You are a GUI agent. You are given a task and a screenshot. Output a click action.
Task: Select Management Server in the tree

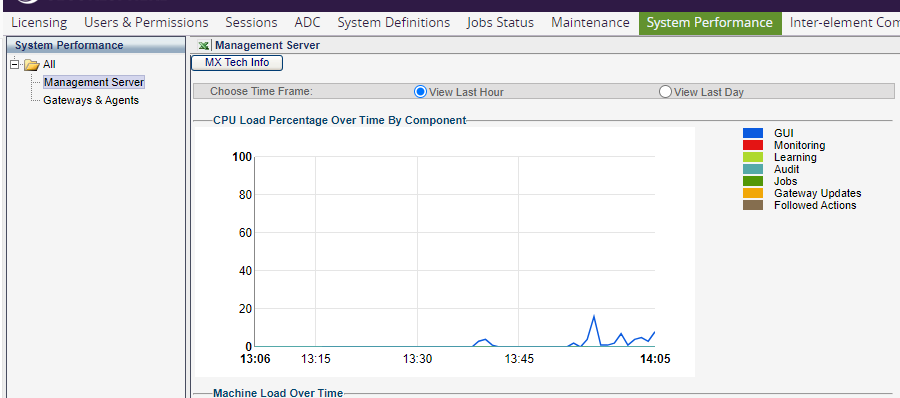94,82
